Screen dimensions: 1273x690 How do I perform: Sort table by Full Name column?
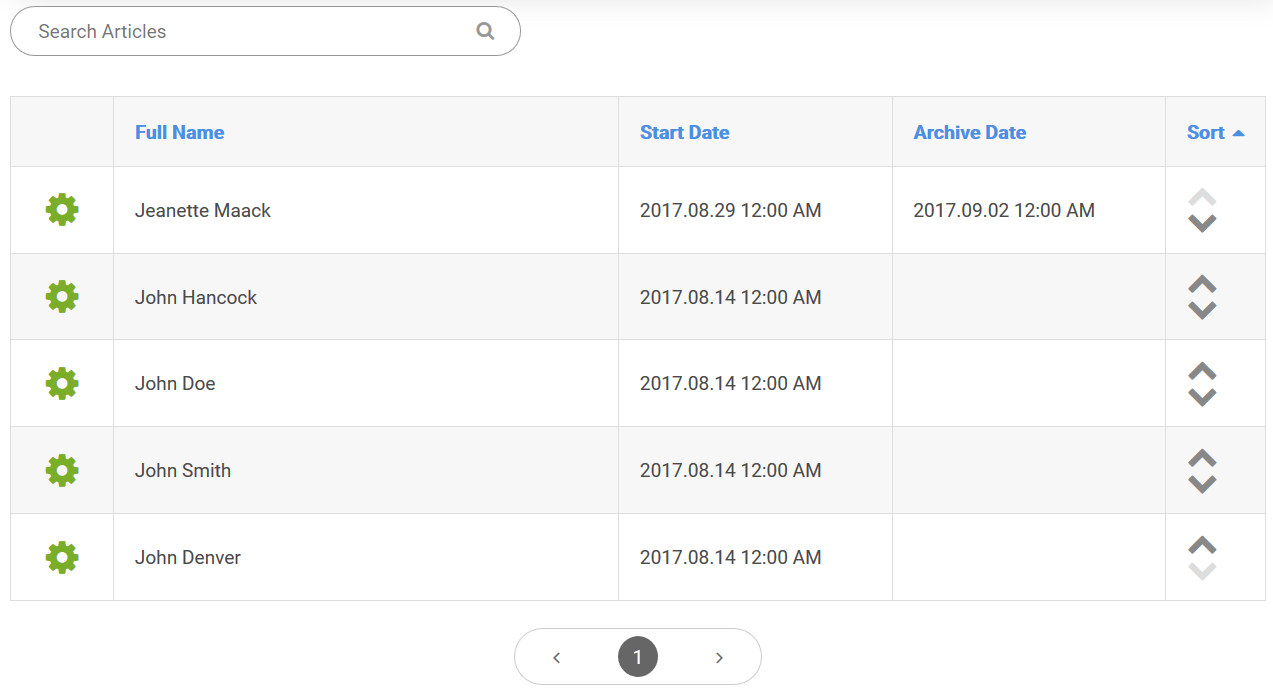(x=180, y=132)
